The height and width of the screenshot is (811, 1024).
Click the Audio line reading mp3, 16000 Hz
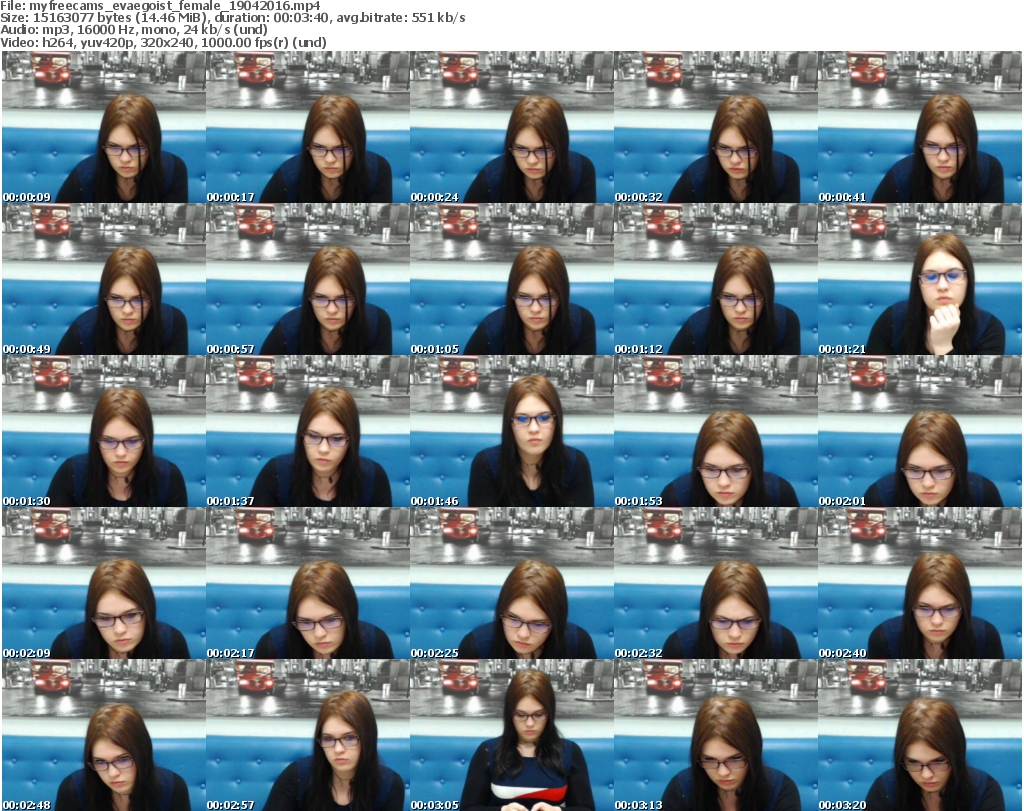click(x=134, y=30)
